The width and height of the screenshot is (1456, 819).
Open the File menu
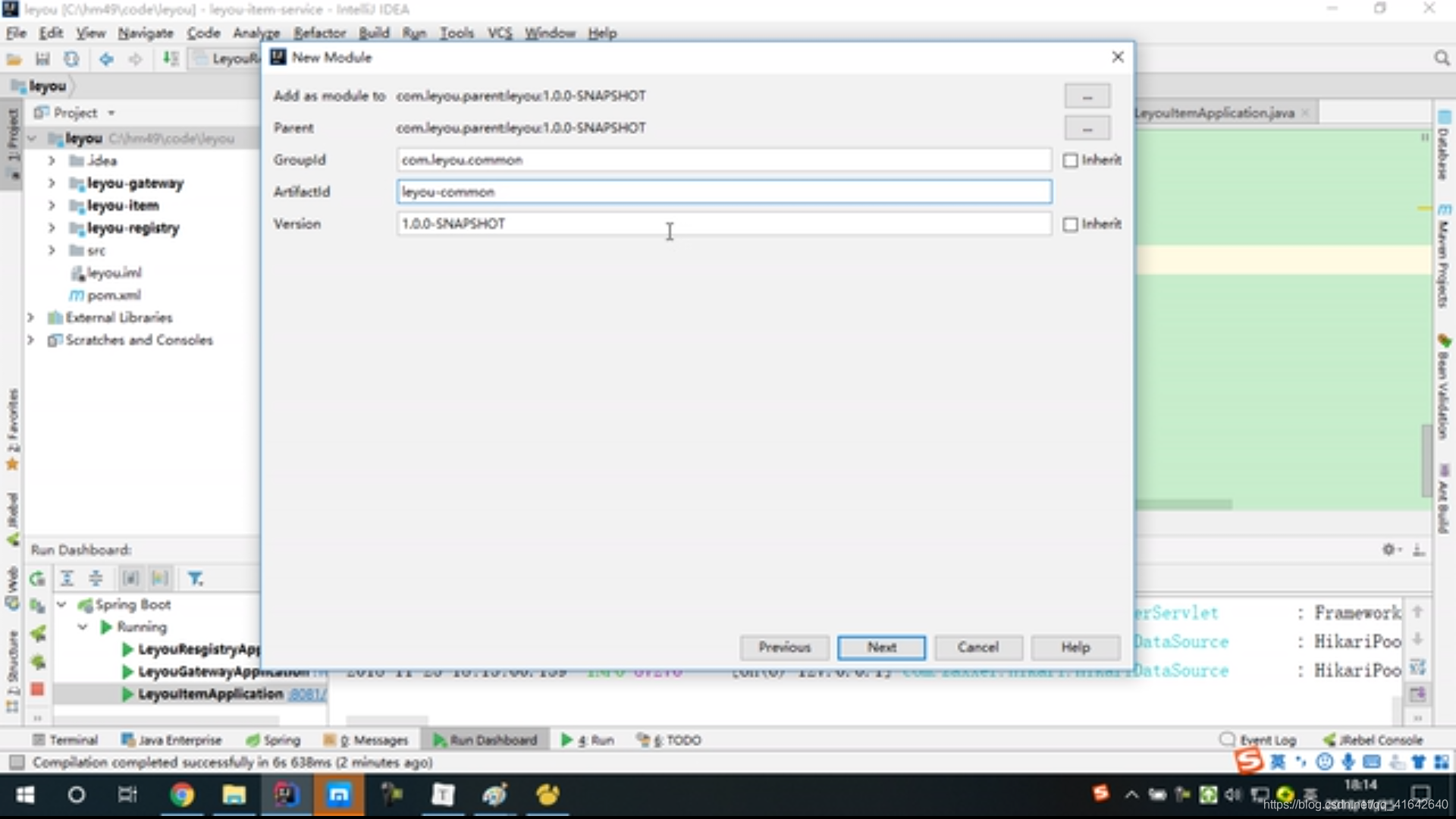tap(16, 33)
